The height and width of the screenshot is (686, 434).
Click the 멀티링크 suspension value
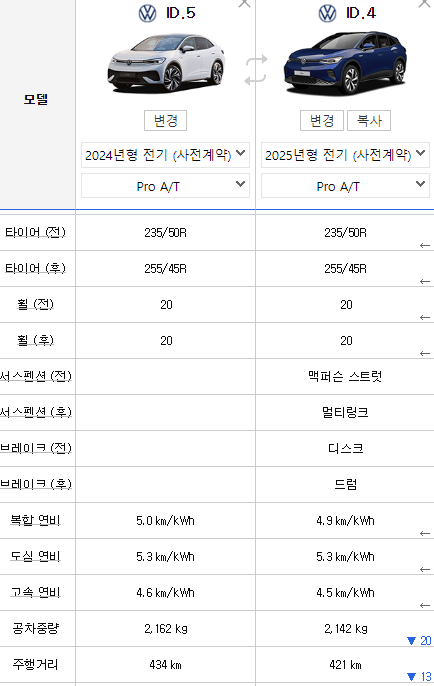click(345, 412)
